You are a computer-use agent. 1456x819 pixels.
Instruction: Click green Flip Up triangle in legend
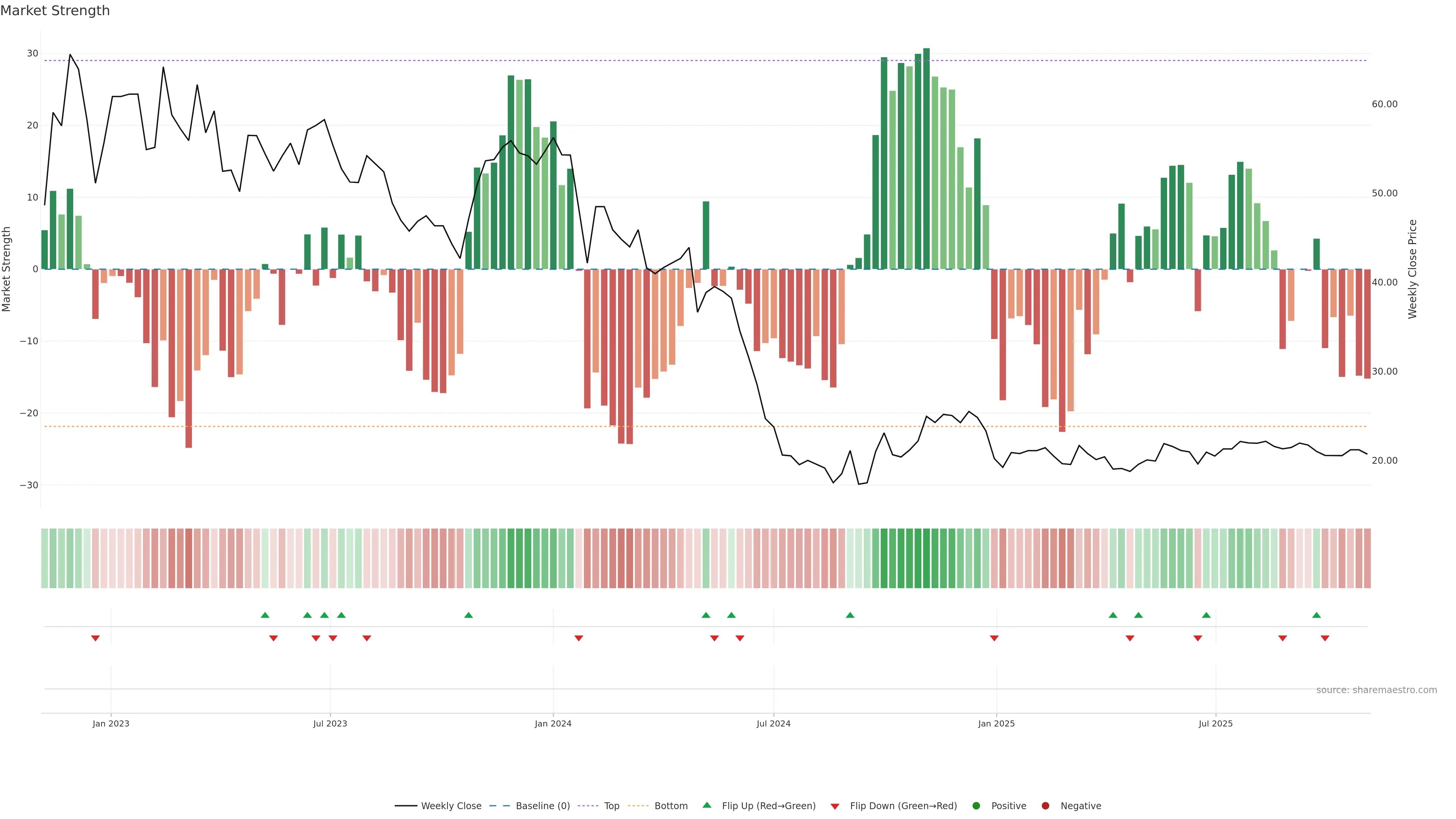(x=706, y=805)
